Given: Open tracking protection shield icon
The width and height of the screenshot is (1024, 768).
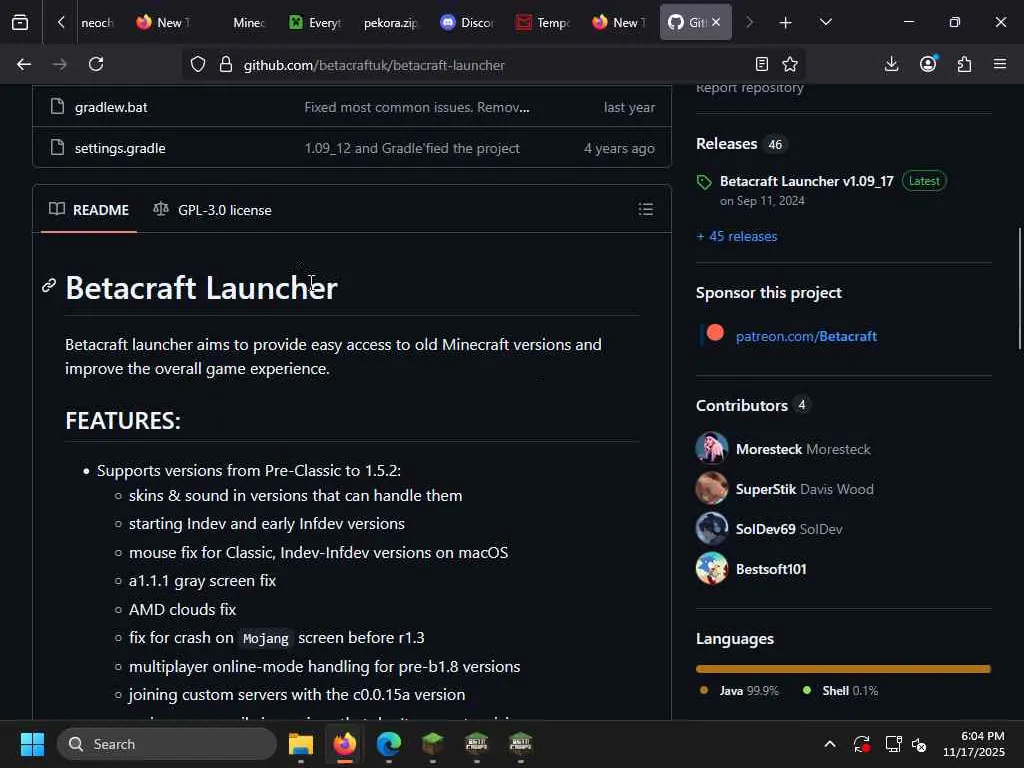Looking at the screenshot, I should click(198, 65).
